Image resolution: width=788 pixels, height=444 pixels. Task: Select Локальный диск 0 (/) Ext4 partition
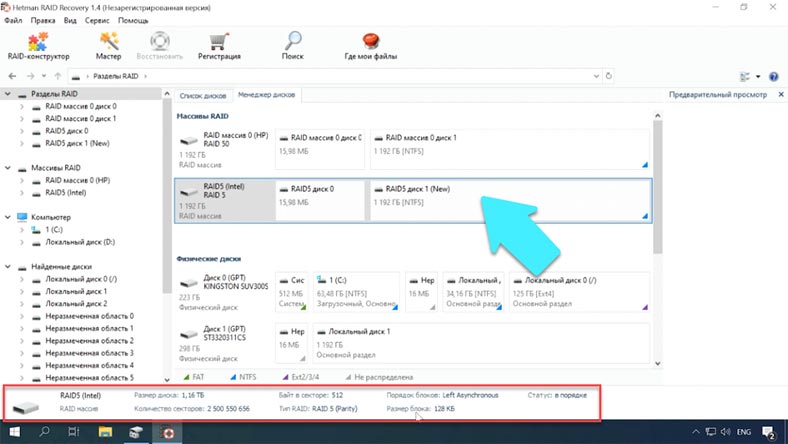[579, 292]
